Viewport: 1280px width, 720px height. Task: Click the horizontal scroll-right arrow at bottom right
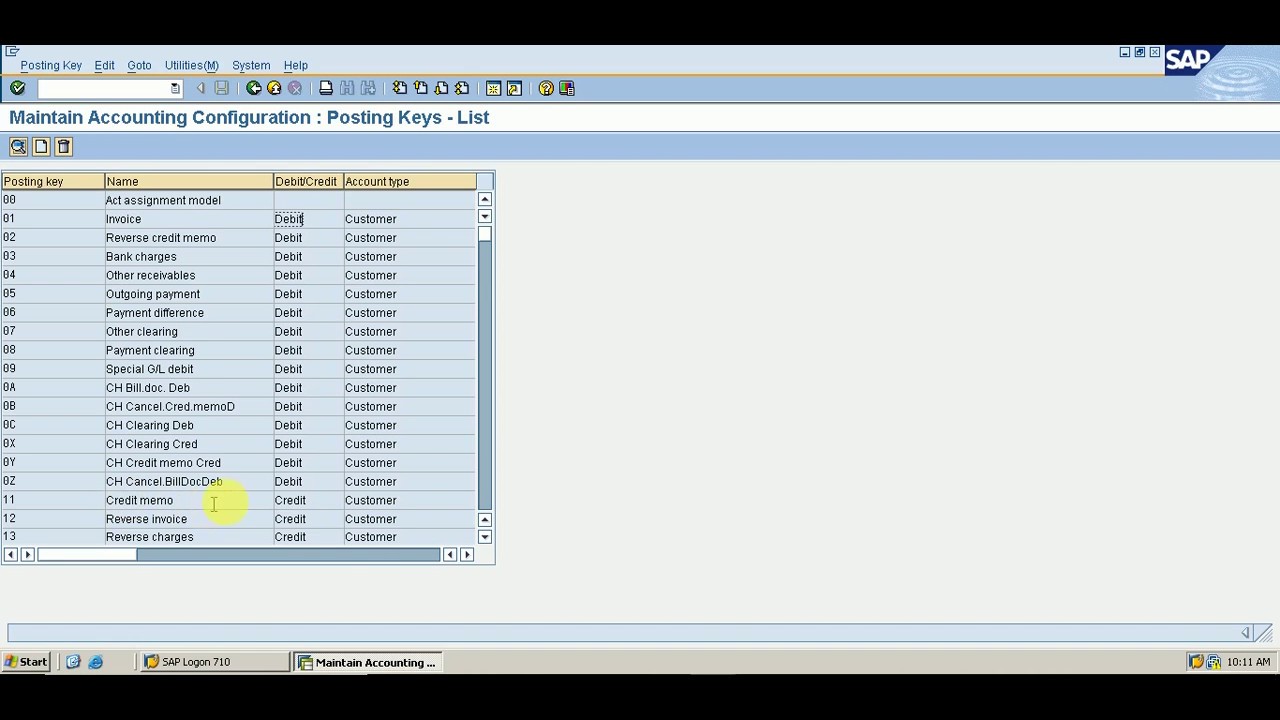[467, 555]
